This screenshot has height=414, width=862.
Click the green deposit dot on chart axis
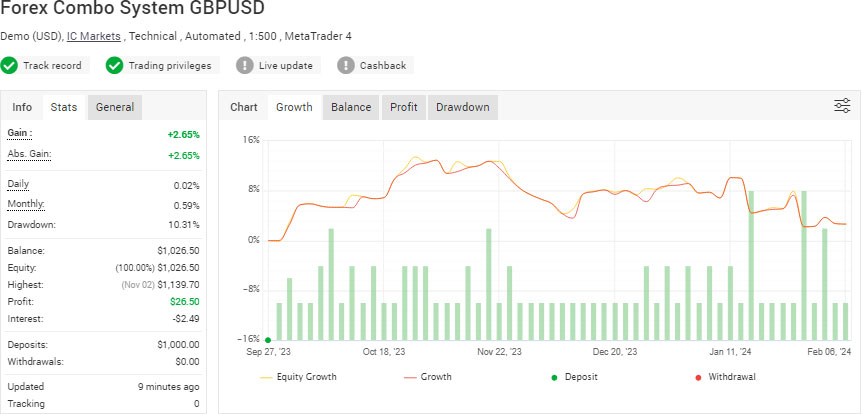(x=268, y=340)
